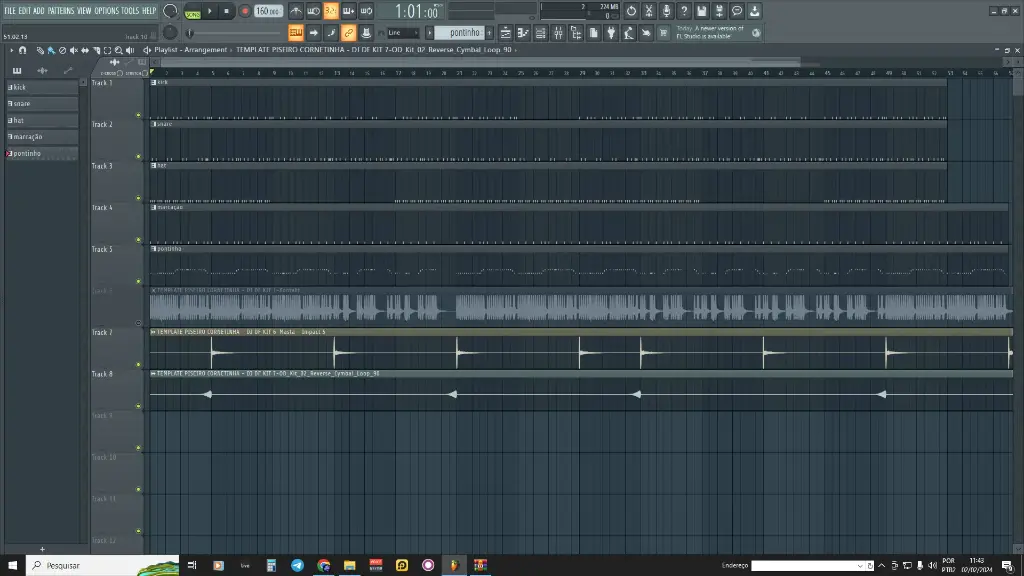Open the EDIT menu
This screenshot has width=1024, height=576.
tap(25, 11)
